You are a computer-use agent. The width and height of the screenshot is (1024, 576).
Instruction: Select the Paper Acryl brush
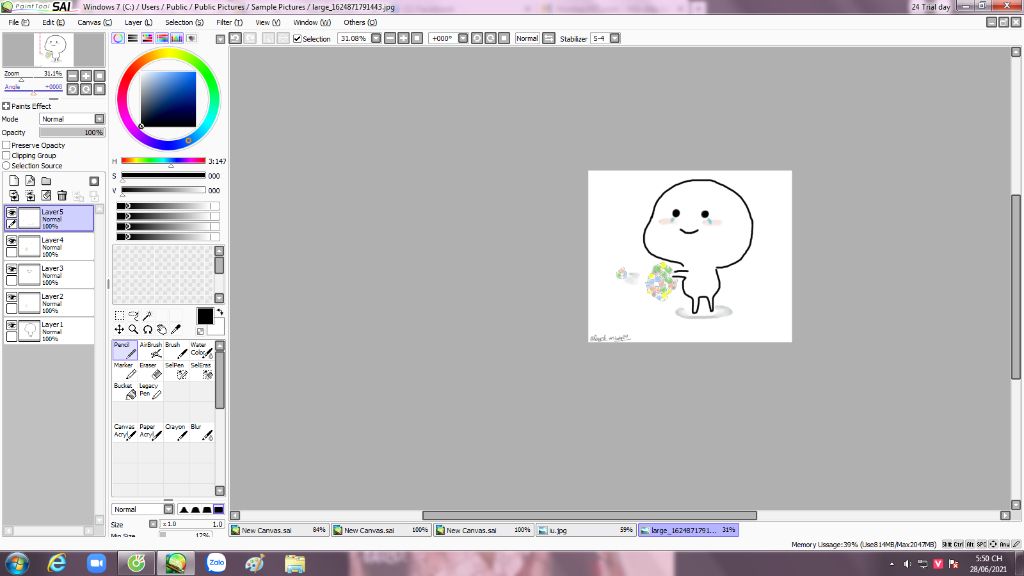[x=150, y=432]
